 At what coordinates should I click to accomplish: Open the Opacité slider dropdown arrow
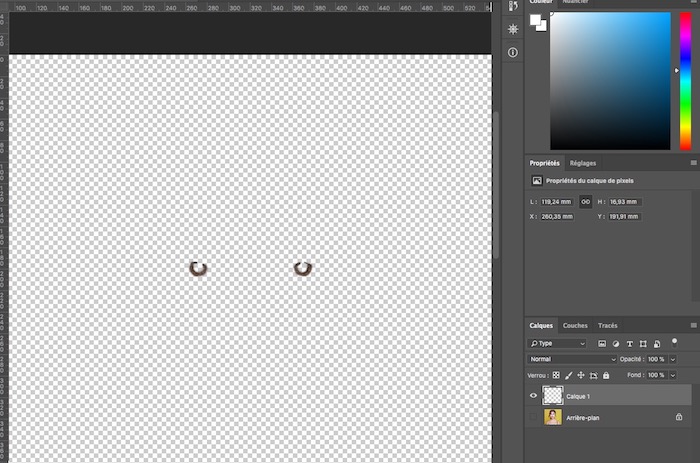coord(673,359)
